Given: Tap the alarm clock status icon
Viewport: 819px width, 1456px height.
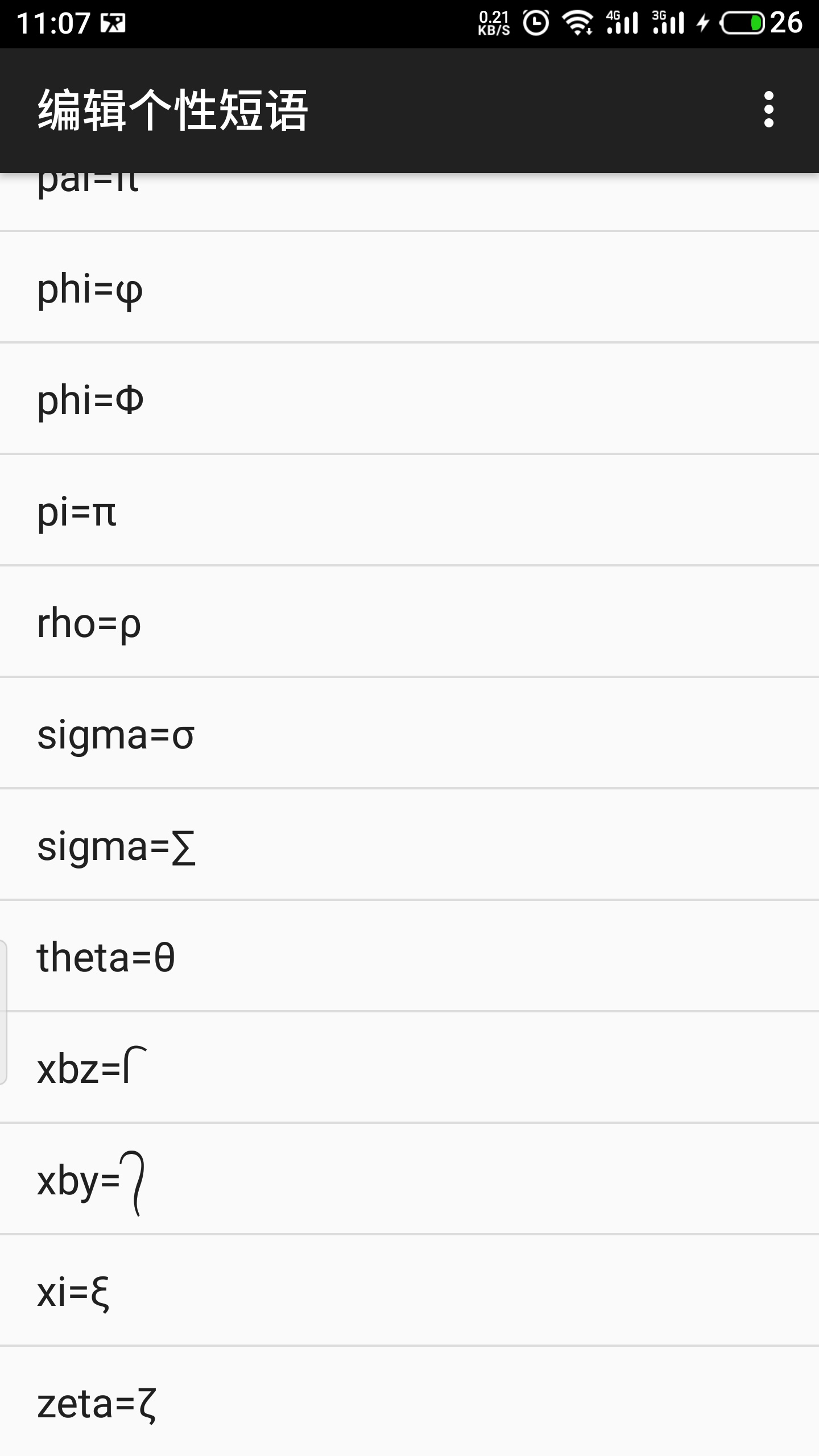Looking at the screenshot, I should click(536, 23).
